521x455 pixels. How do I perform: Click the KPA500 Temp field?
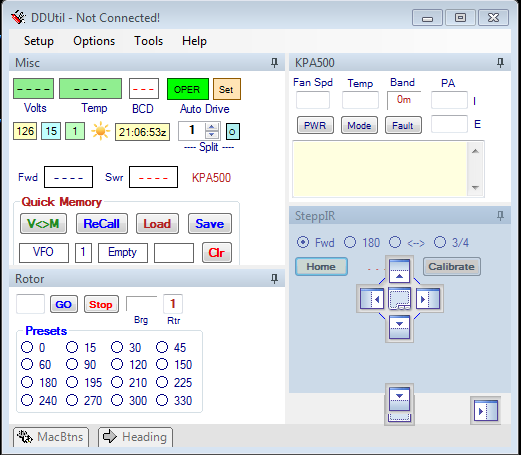coord(360,100)
